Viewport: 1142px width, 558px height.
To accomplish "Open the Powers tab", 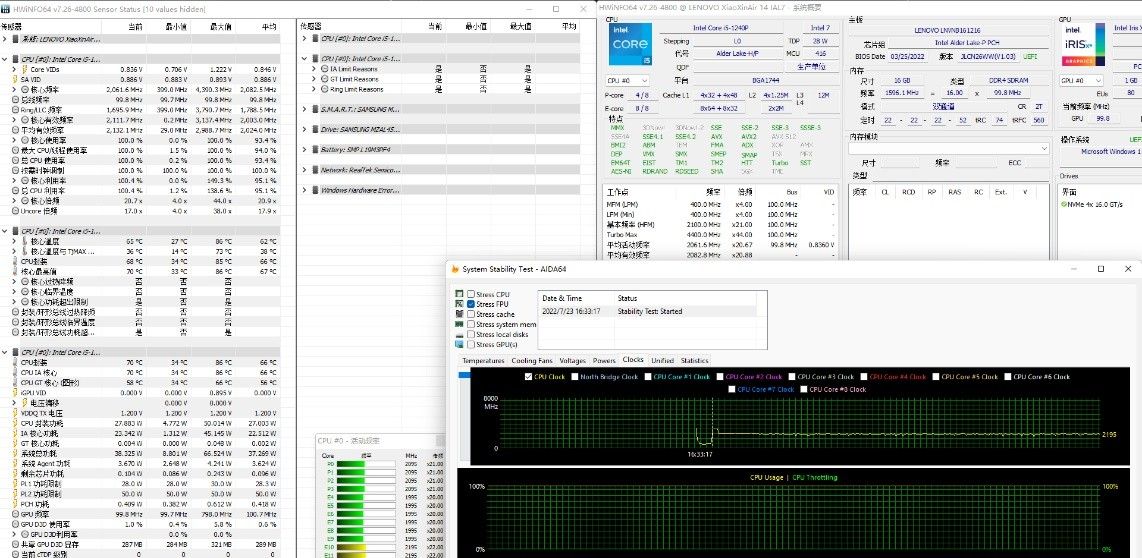I will (x=604, y=361).
